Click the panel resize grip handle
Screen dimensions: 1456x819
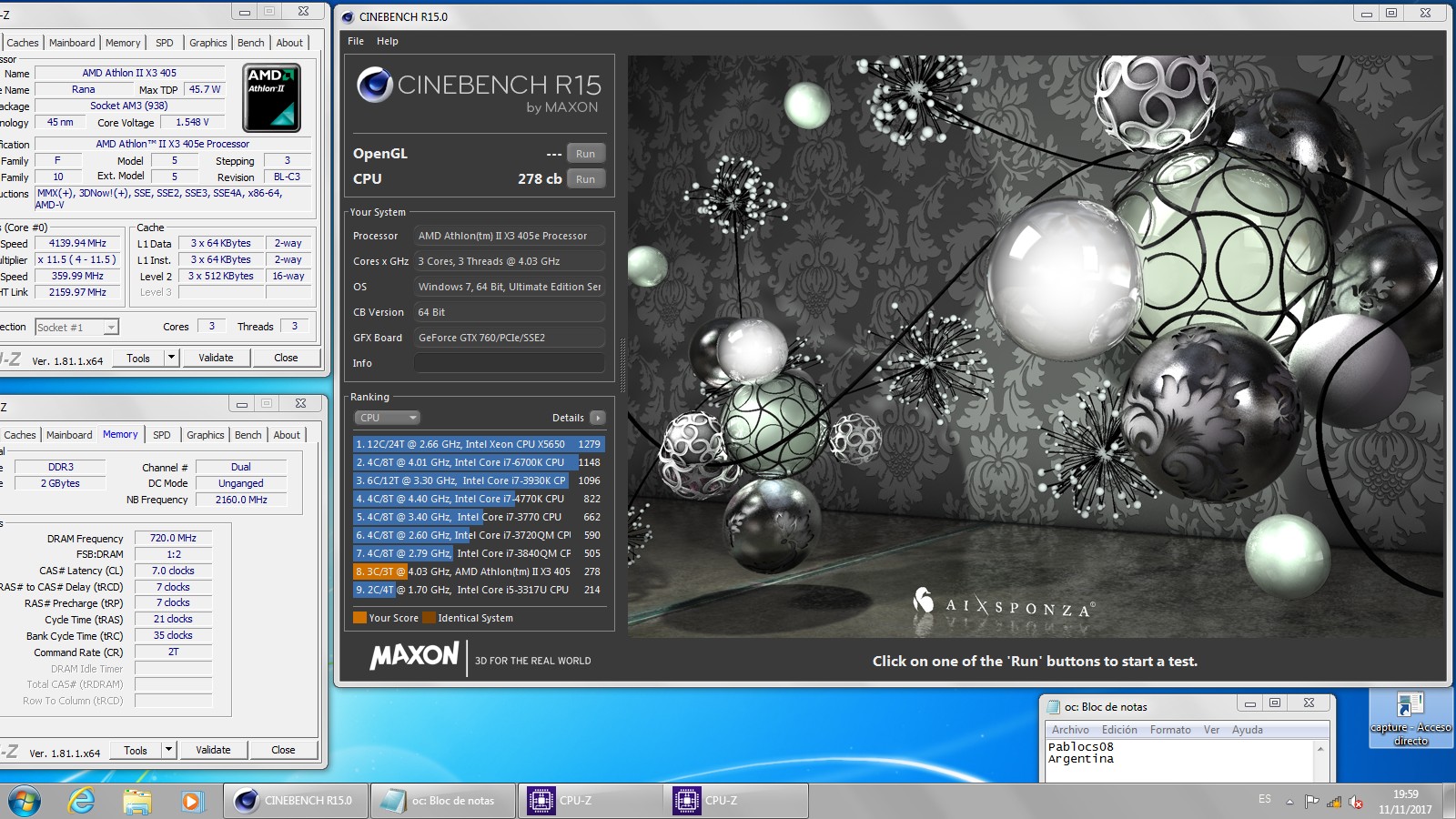[x=622, y=364]
